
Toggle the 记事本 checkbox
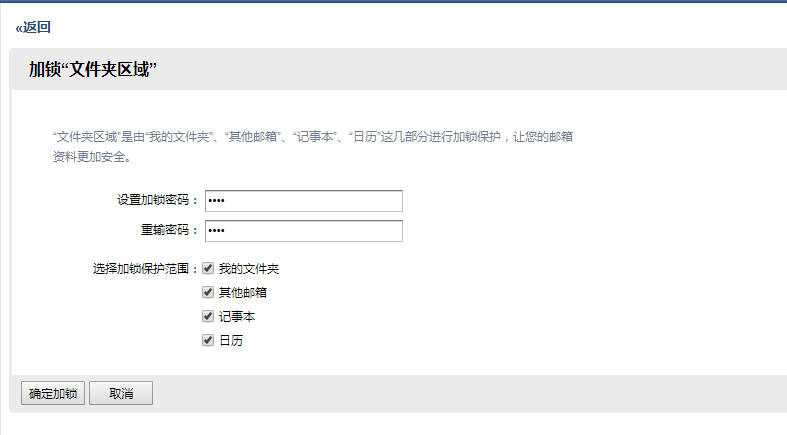pyautogui.click(x=208, y=317)
